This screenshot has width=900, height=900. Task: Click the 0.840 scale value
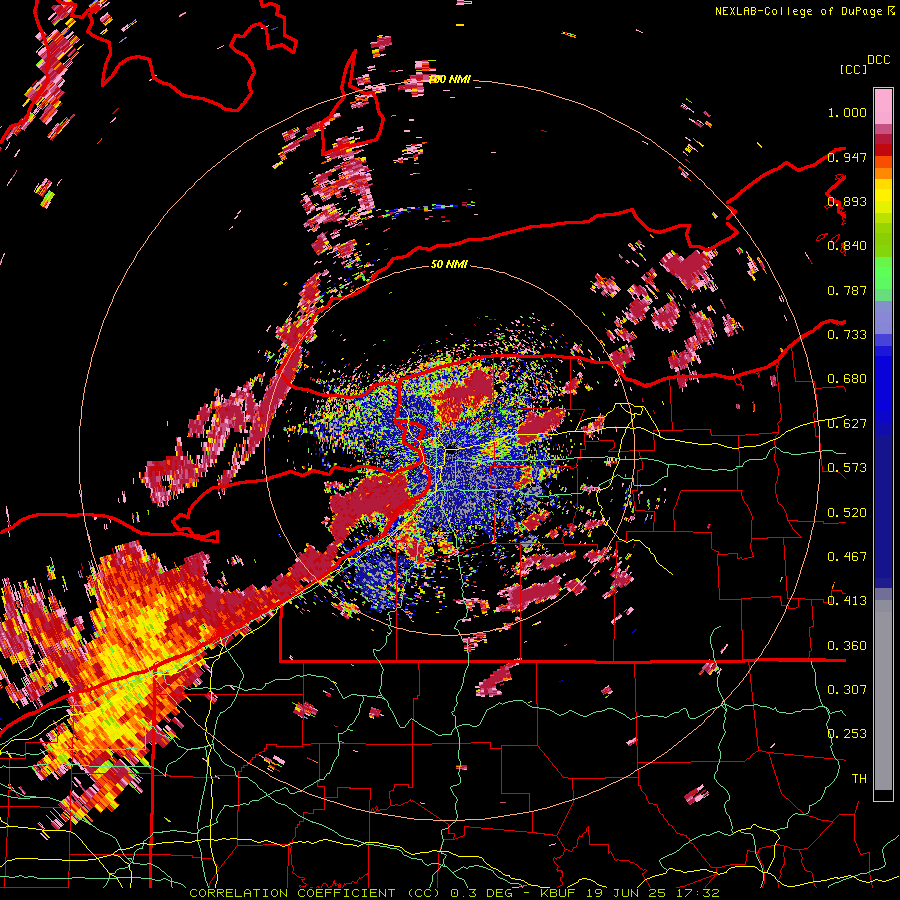pyautogui.click(x=847, y=246)
